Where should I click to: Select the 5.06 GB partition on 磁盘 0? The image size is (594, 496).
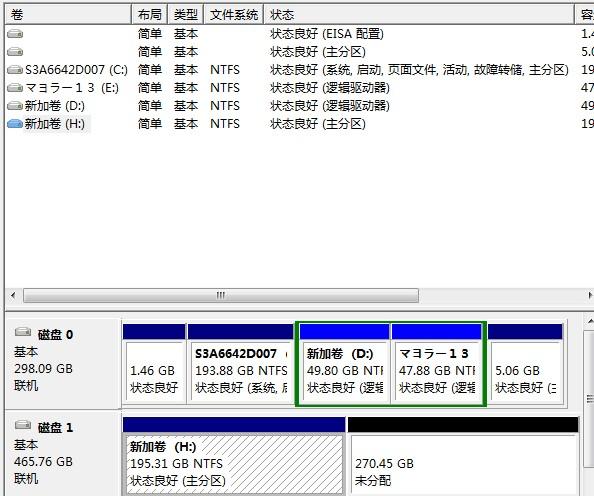point(525,364)
